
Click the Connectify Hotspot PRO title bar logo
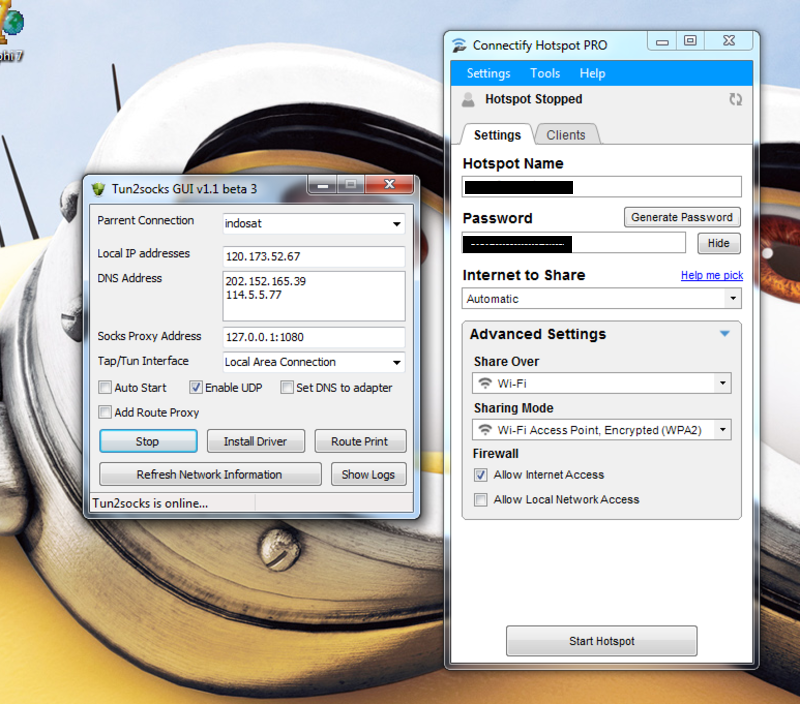[459, 45]
